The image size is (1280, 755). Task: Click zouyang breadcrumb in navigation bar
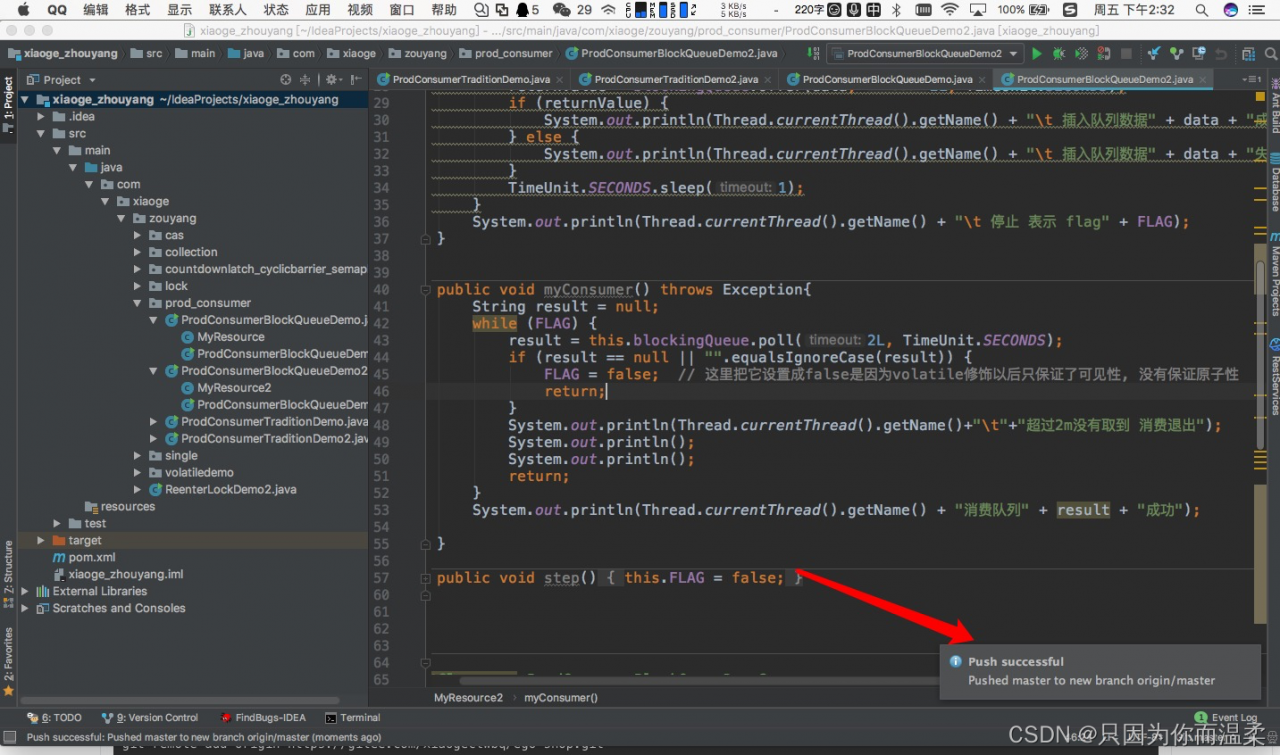coord(417,53)
